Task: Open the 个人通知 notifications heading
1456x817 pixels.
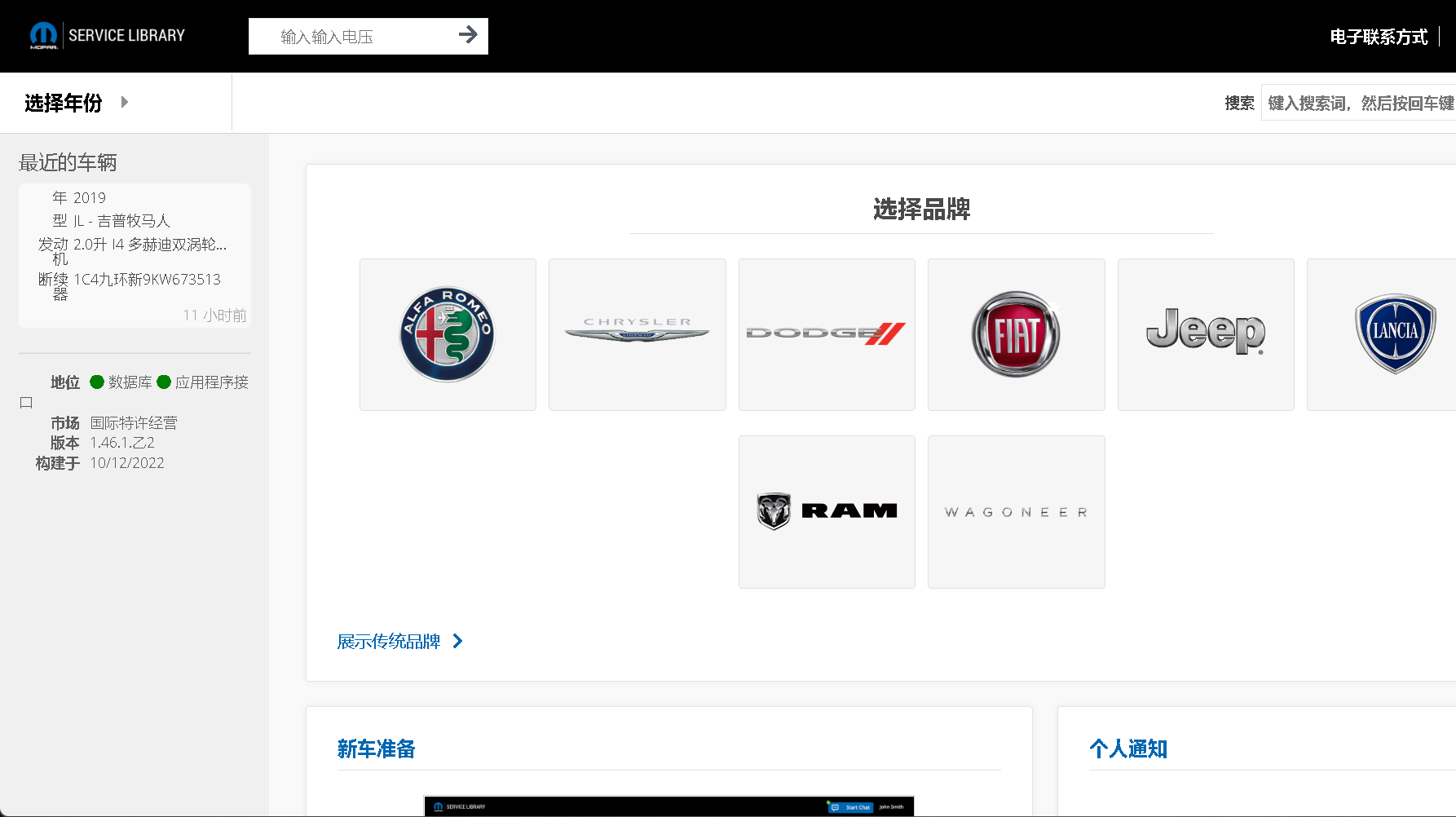Action: point(1128,749)
